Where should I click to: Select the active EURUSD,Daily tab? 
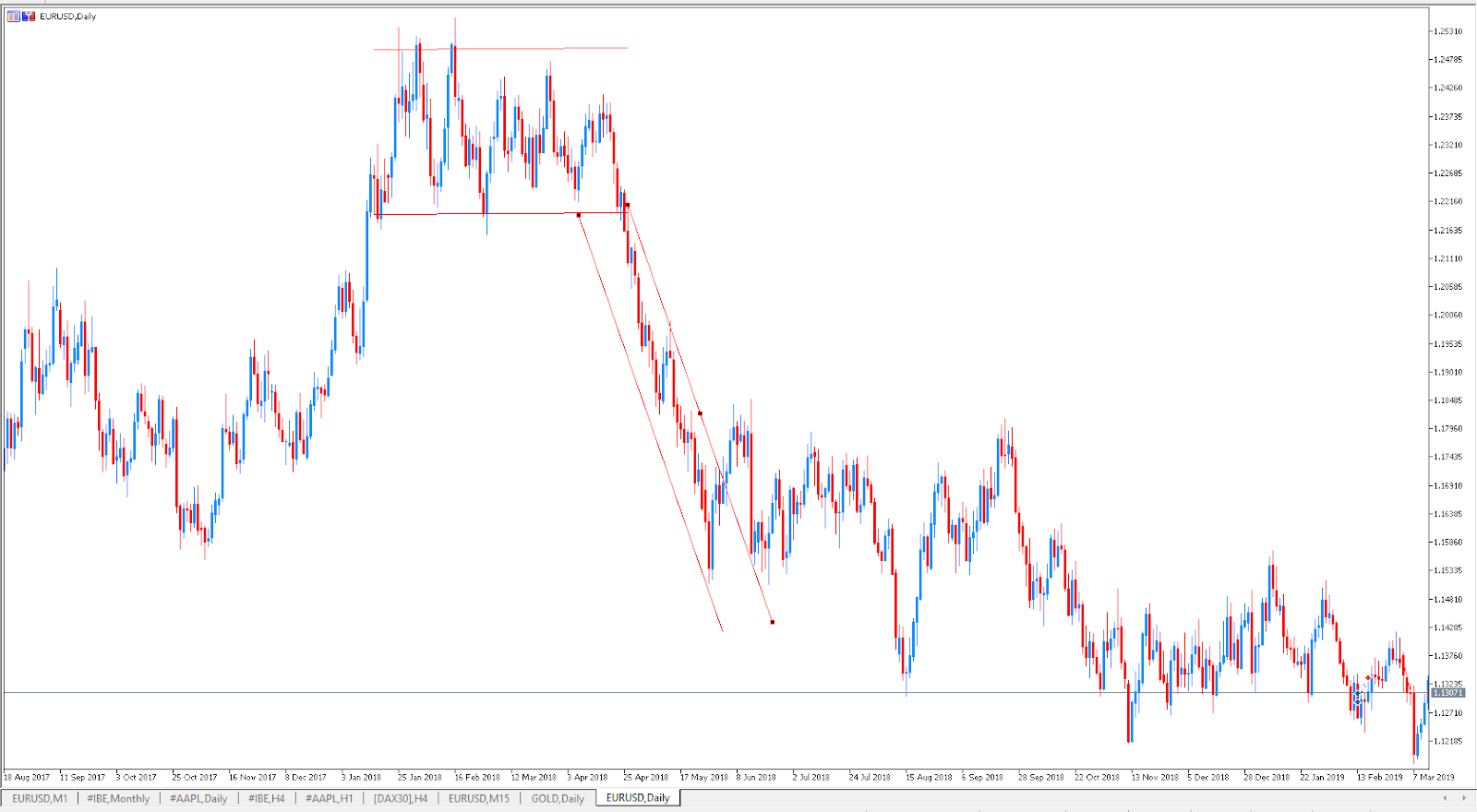point(638,798)
